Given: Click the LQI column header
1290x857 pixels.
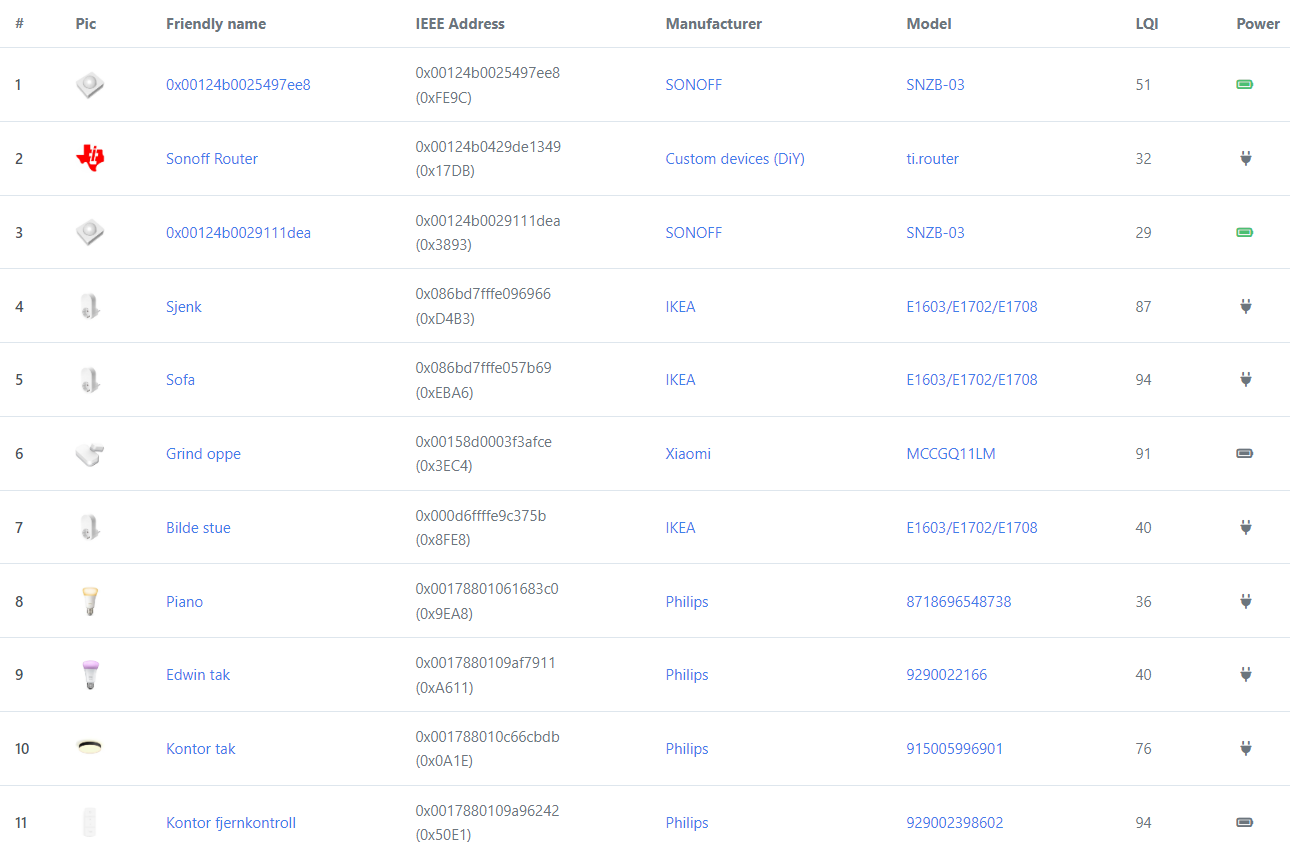Looking at the screenshot, I should click(1146, 23).
